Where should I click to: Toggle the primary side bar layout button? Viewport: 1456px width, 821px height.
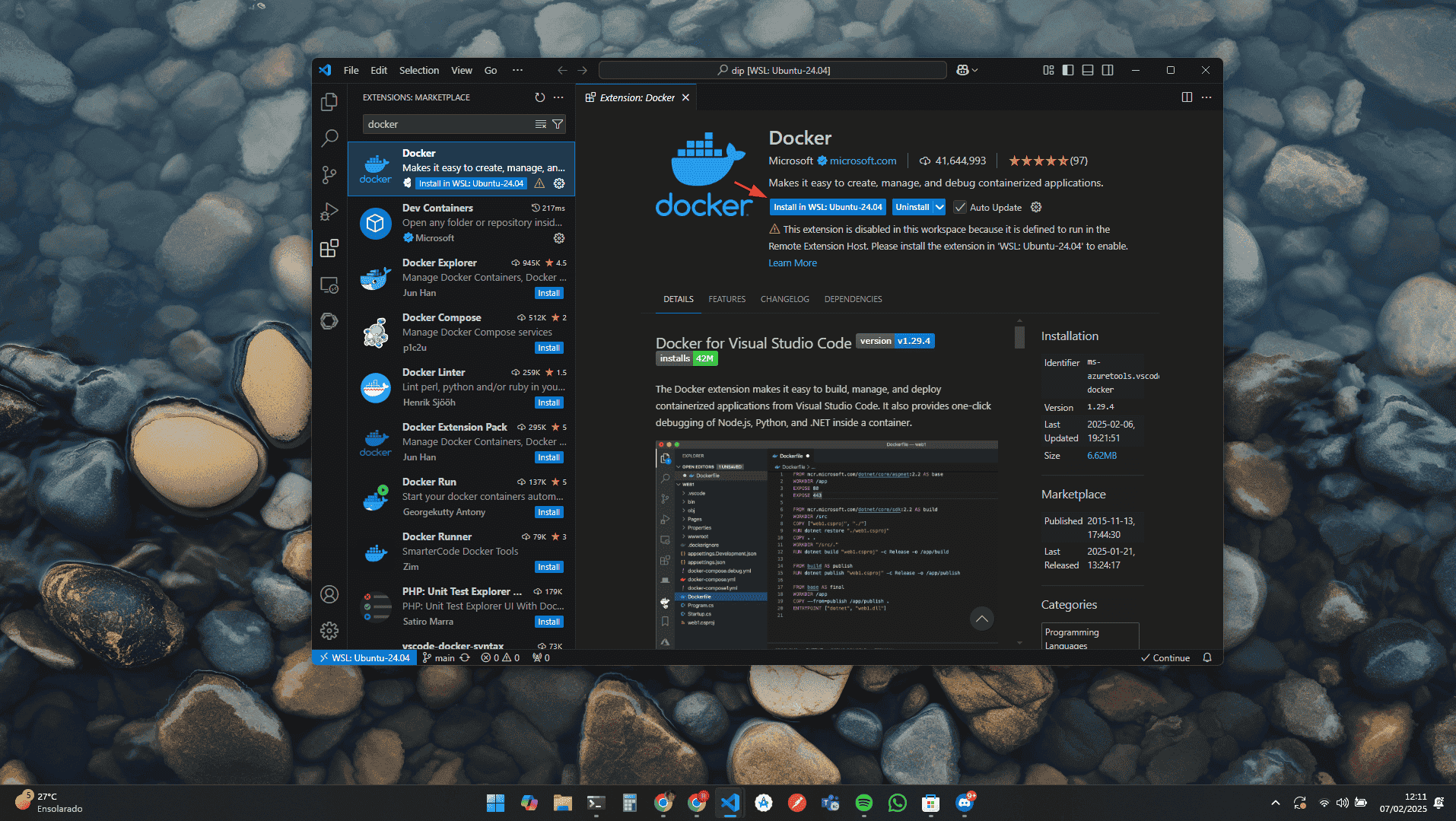click(1068, 70)
